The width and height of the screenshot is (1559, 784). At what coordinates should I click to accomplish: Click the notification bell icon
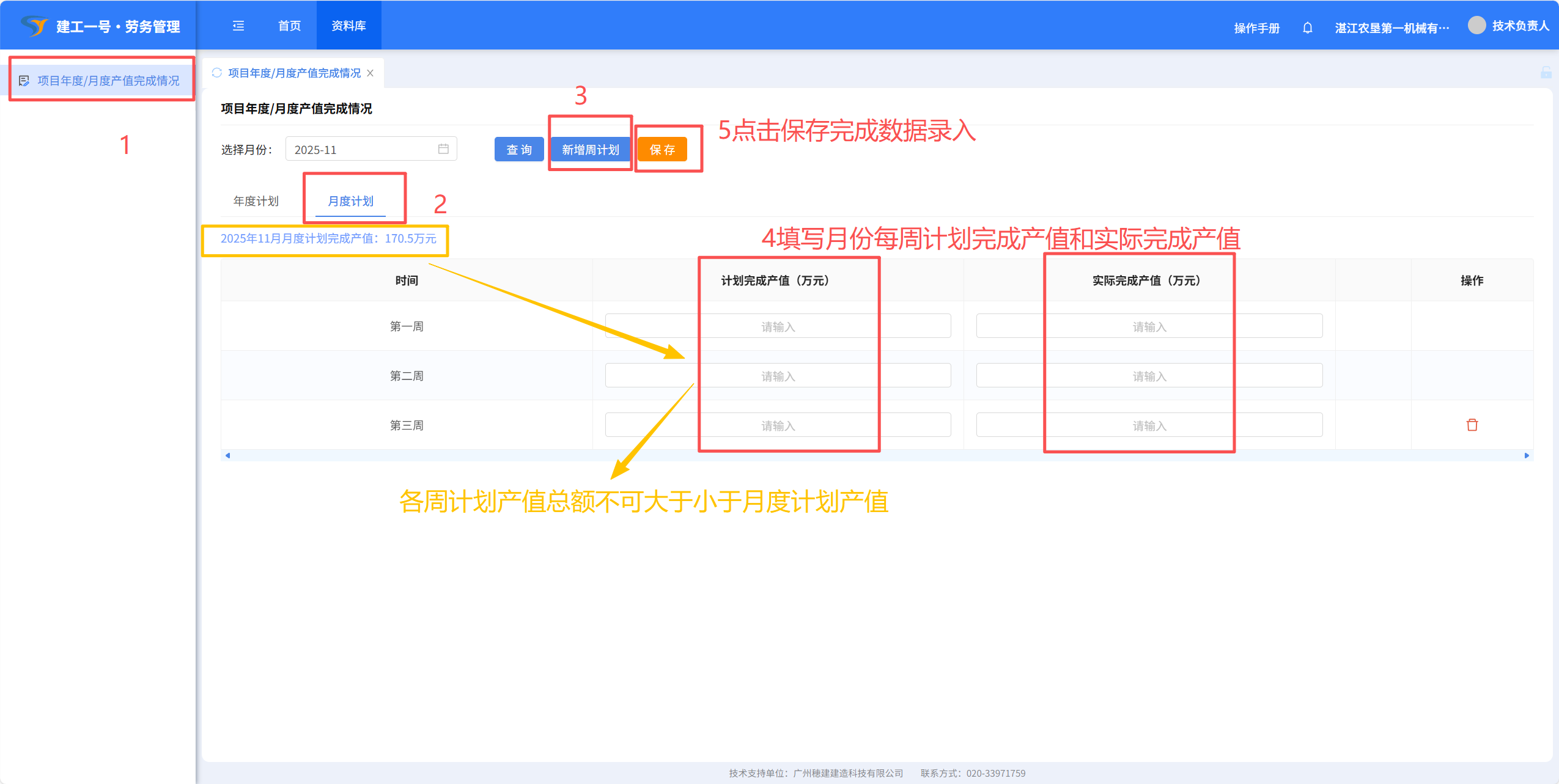1307,27
